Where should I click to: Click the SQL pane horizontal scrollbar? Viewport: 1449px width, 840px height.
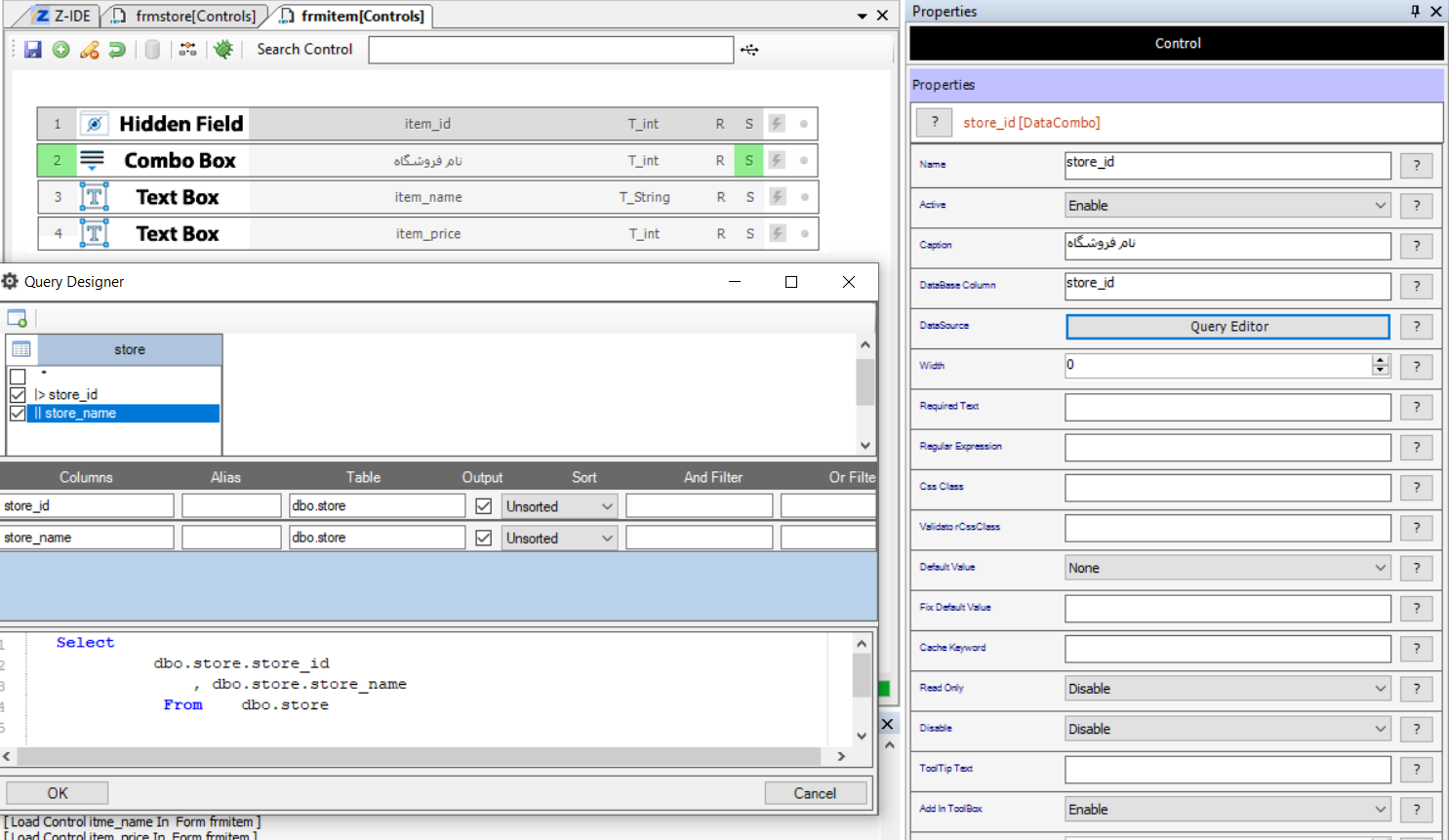[x=423, y=756]
